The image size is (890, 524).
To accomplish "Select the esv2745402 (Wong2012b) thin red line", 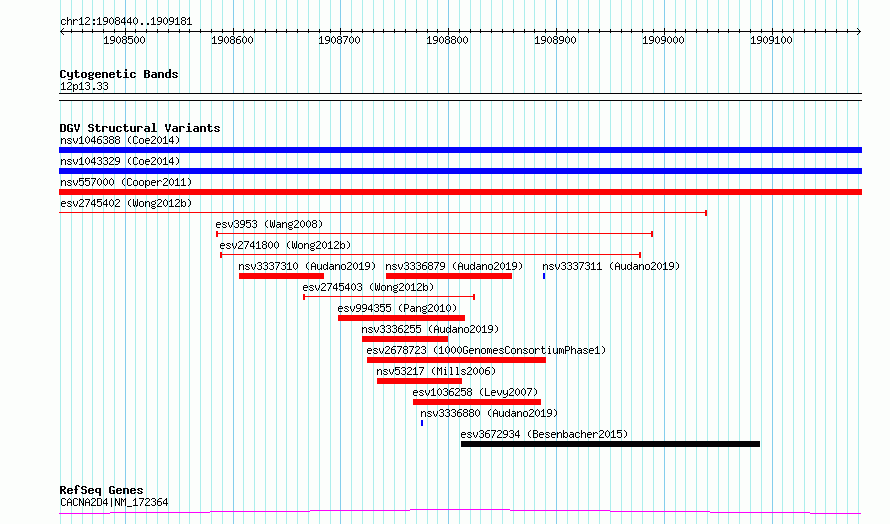I will coord(383,213).
